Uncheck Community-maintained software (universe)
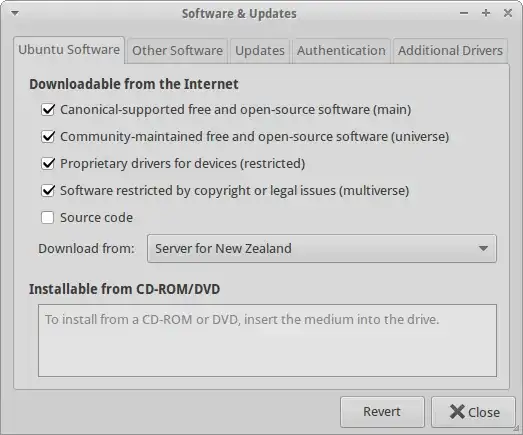523x435 pixels. [x=48, y=136]
